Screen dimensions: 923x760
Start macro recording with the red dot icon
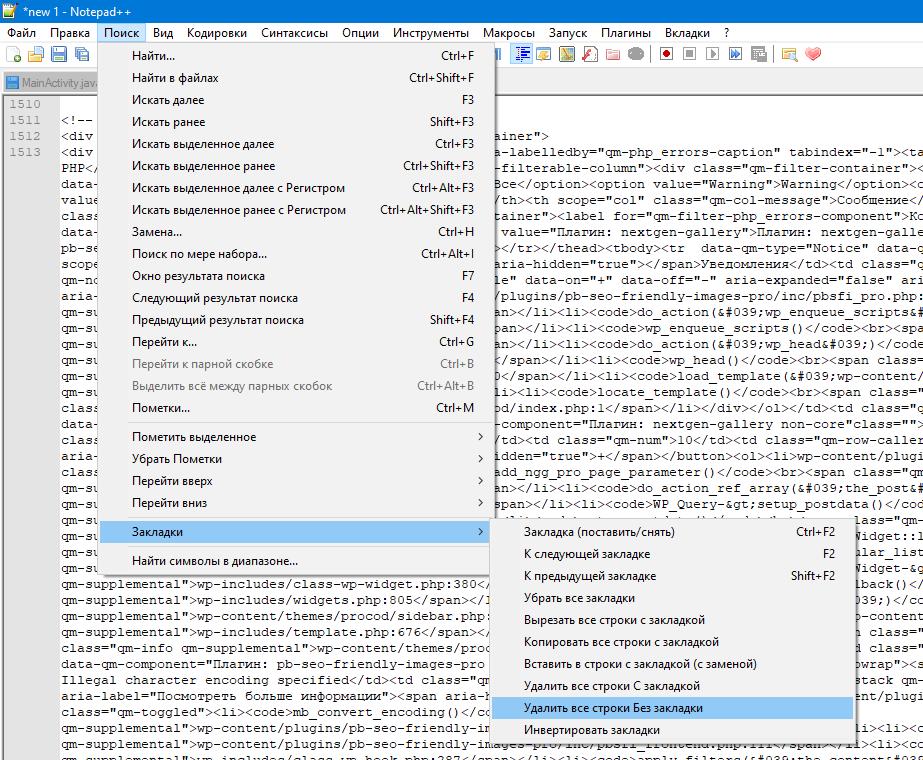666,54
